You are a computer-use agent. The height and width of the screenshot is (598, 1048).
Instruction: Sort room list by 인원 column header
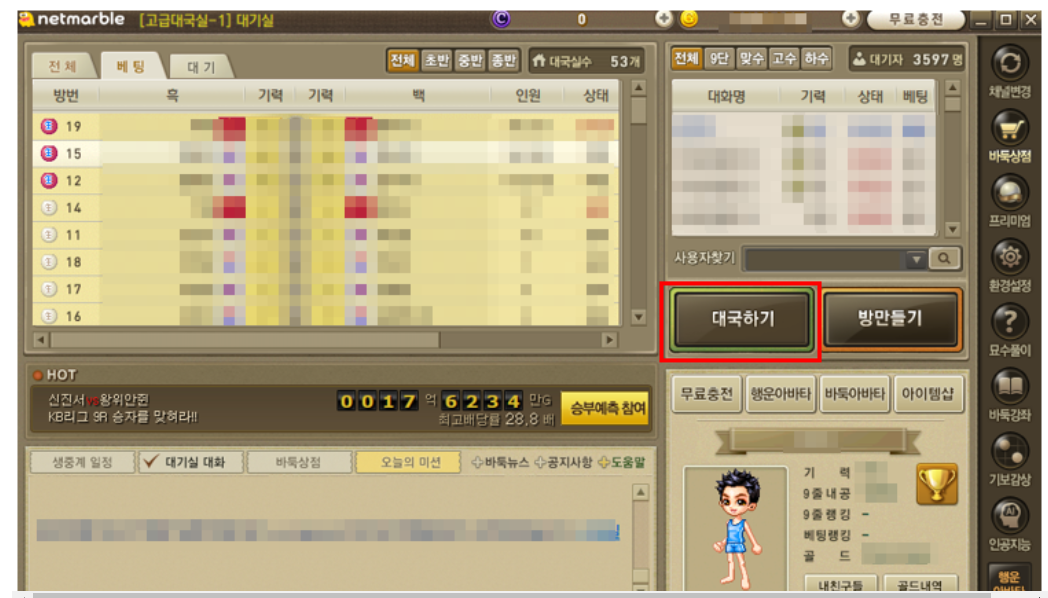(527, 96)
